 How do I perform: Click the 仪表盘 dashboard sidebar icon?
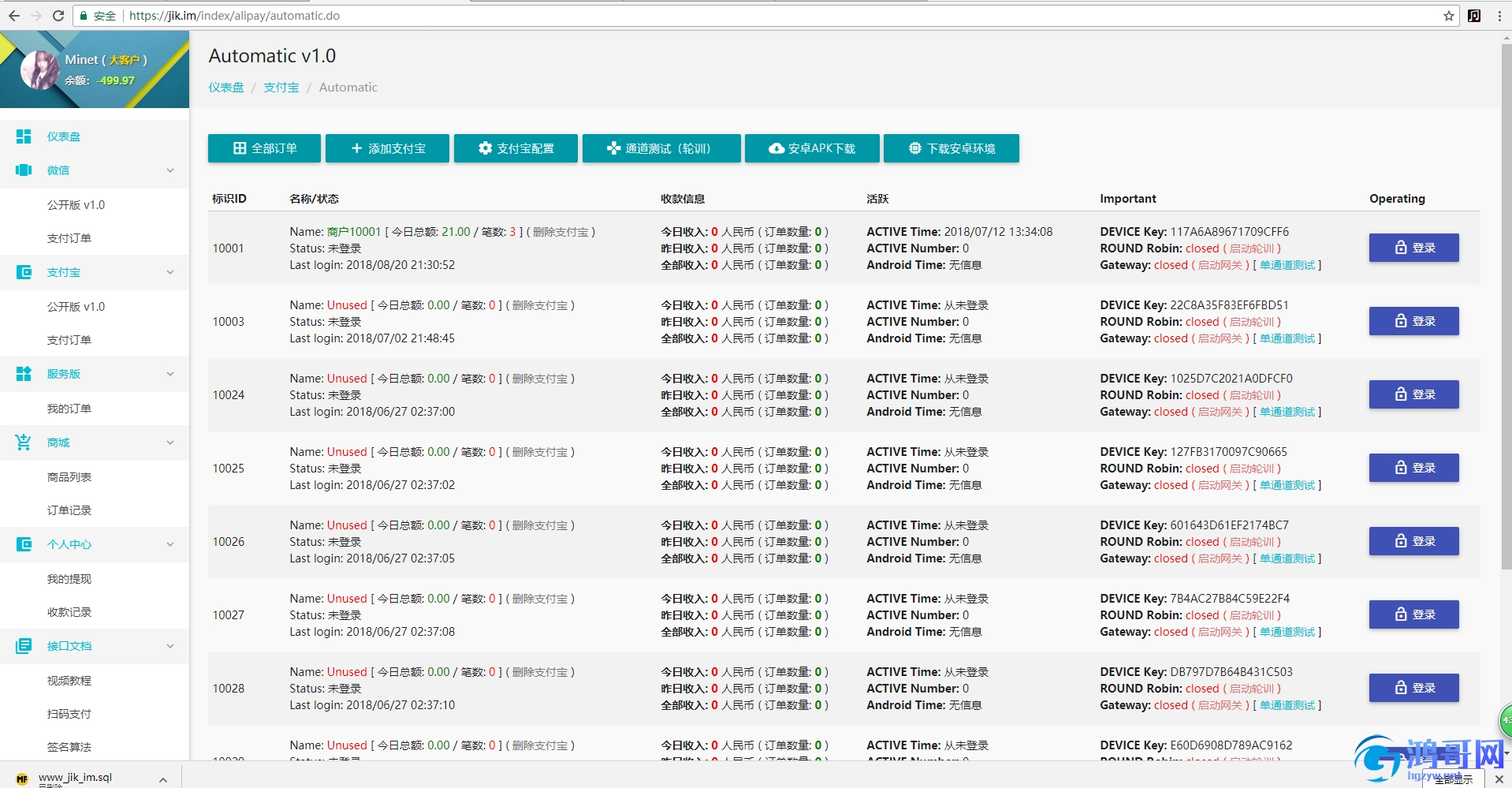click(24, 136)
